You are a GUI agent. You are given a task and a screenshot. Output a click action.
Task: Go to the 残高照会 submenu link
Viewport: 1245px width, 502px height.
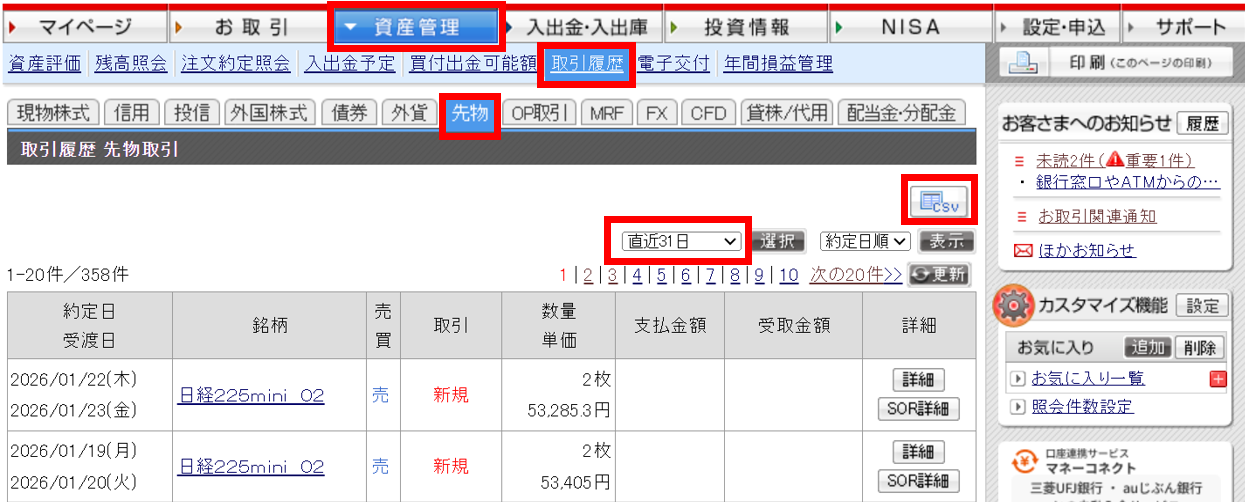(x=131, y=64)
